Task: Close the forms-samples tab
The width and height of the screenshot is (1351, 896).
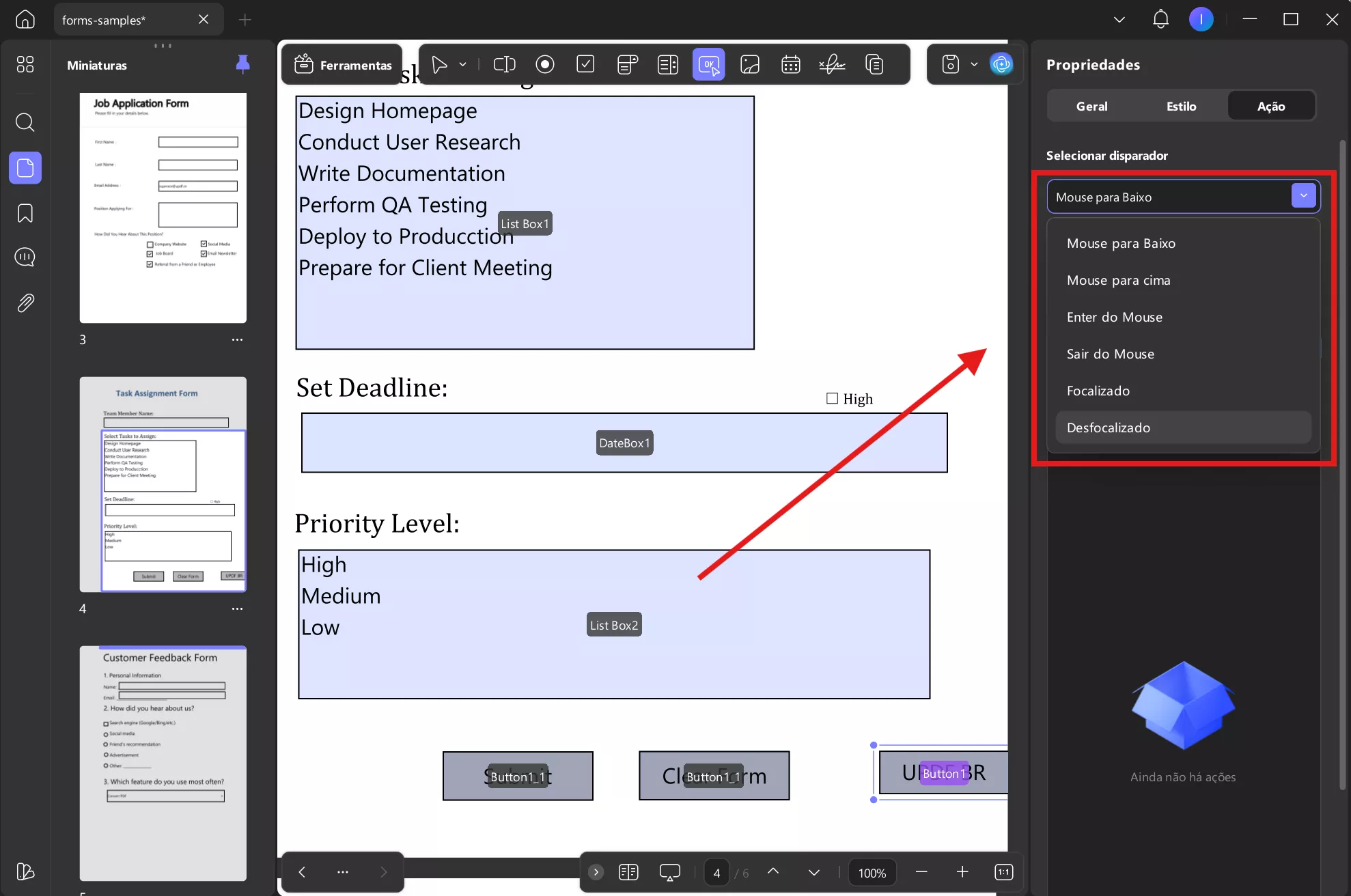Action: [x=204, y=19]
